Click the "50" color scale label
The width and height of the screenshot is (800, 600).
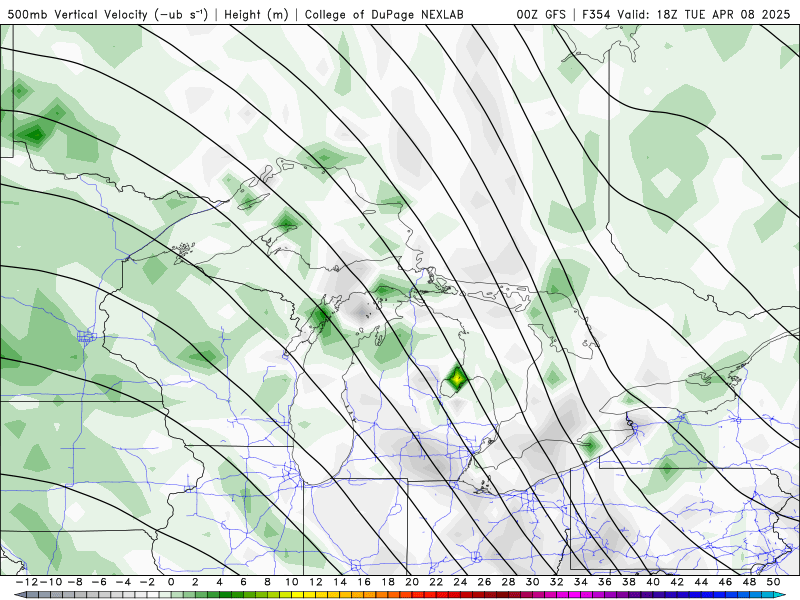[773, 582]
